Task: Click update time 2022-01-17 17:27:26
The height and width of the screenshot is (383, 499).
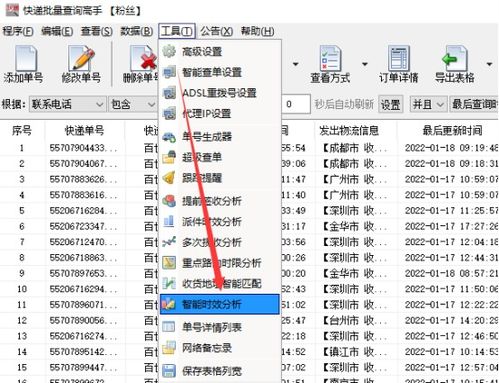Action: click(451, 226)
